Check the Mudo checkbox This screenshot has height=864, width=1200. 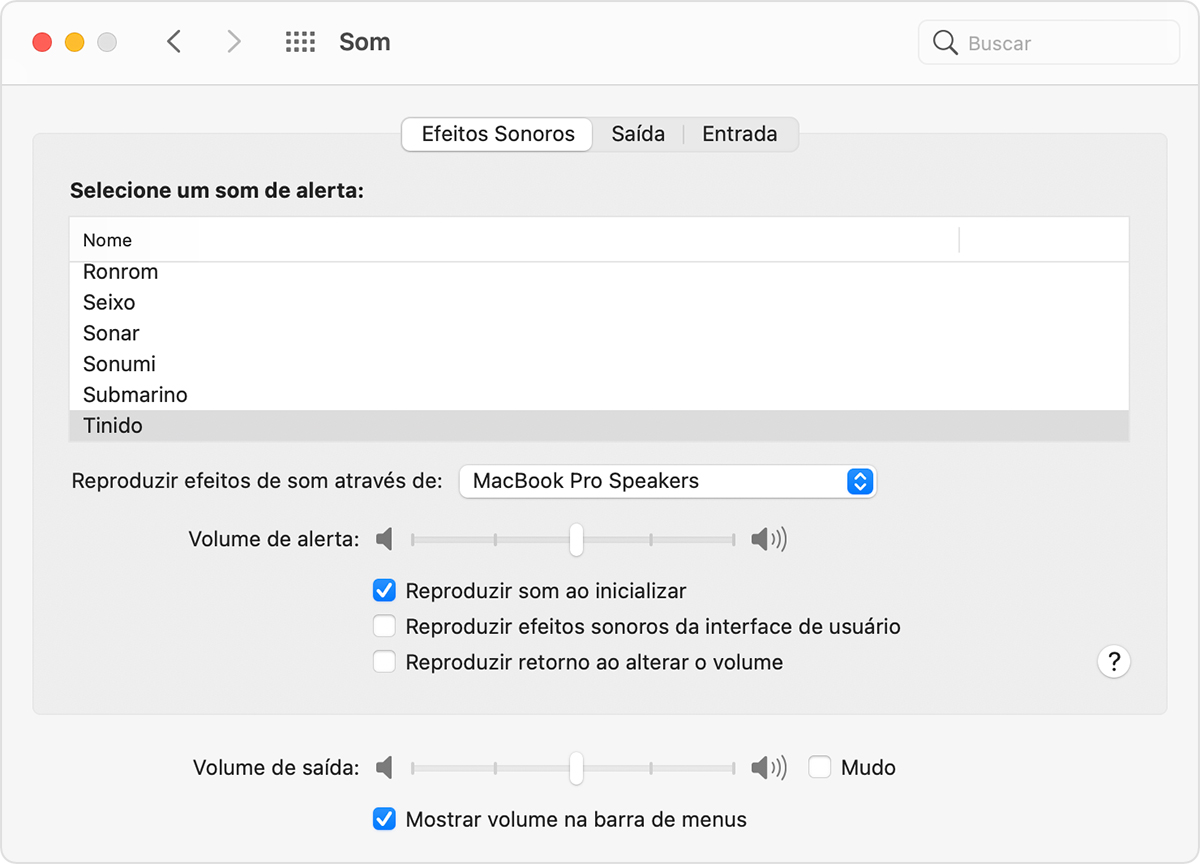coord(820,768)
